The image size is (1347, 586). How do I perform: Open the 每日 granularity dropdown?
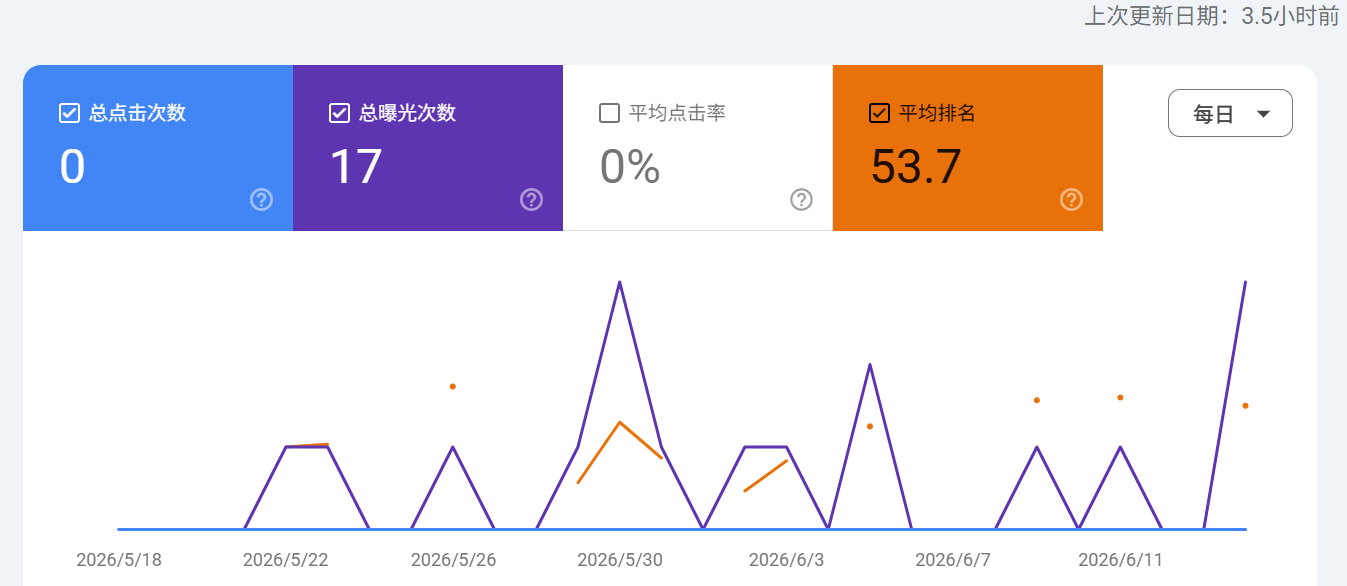1230,113
